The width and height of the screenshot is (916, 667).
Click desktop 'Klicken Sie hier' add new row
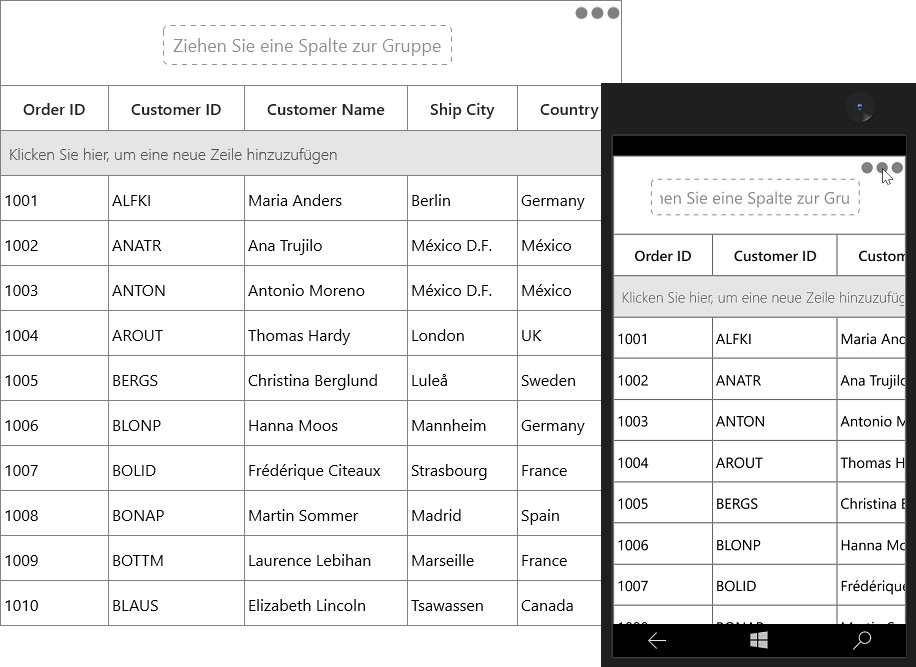(x=301, y=154)
